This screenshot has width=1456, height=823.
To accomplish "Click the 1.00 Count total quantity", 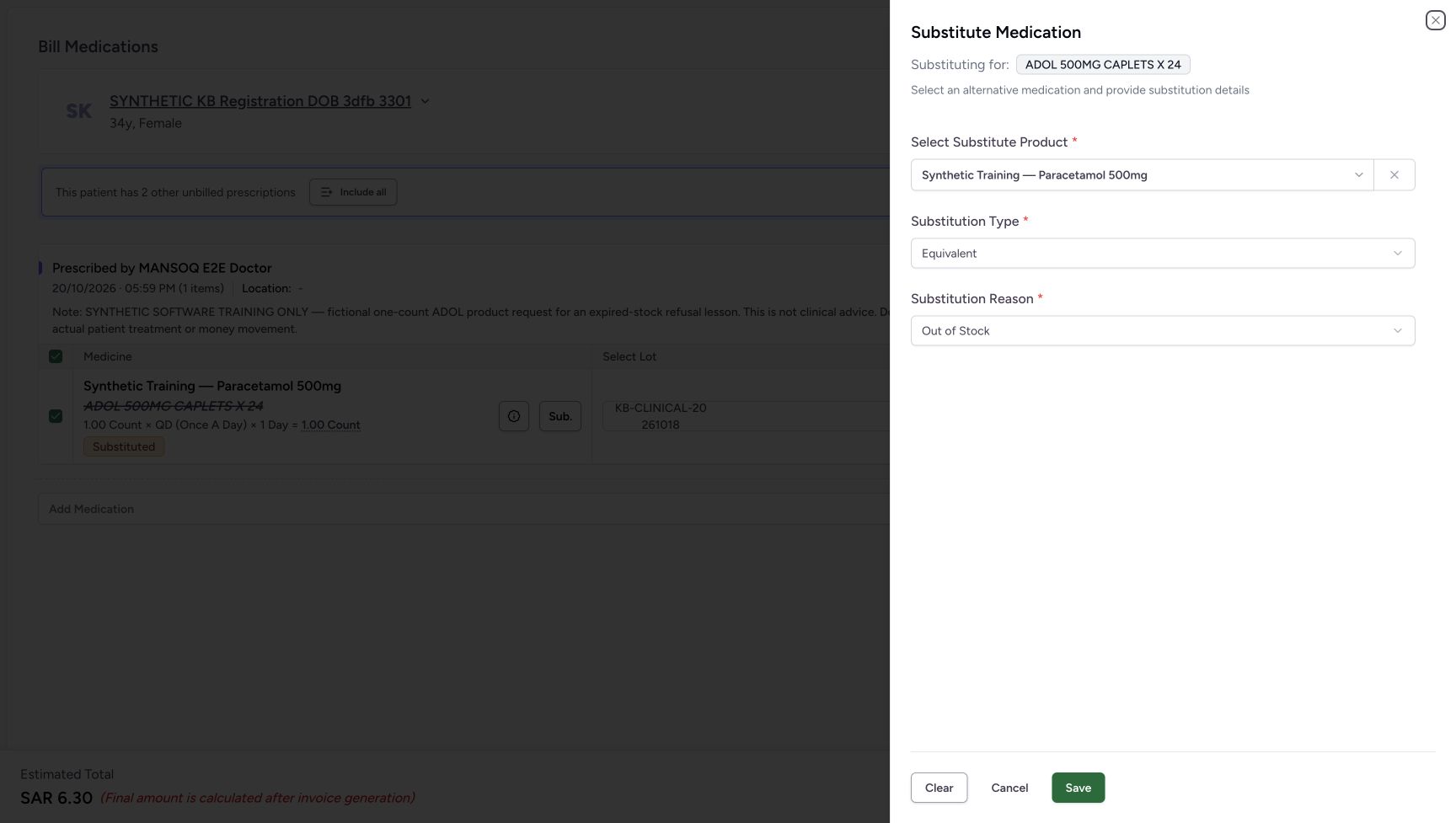I will 330,425.
